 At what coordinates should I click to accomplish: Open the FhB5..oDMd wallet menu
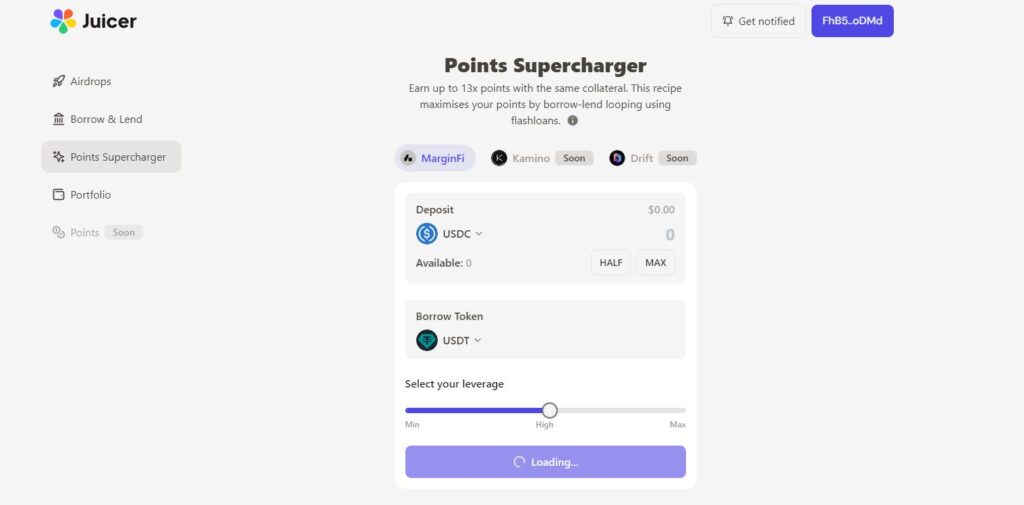pos(852,21)
